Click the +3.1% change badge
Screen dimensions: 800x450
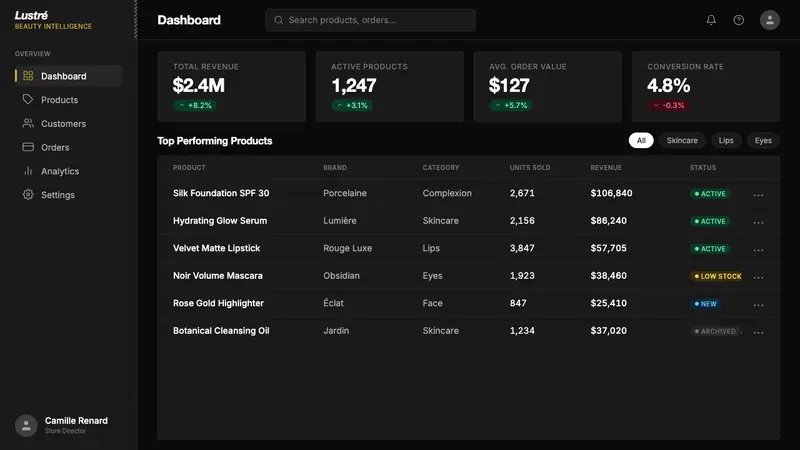pyautogui.click(x=352, y=105)
